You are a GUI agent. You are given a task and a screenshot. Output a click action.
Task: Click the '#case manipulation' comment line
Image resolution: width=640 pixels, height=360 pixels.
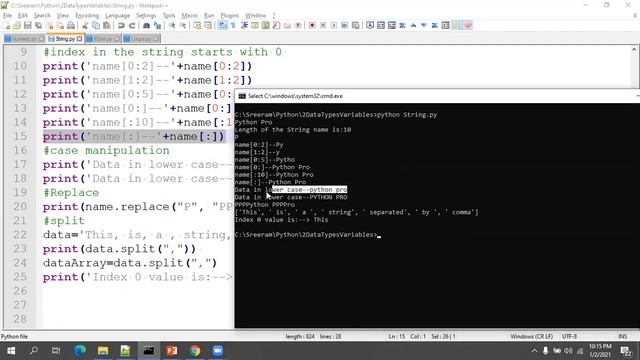(106, 151)
